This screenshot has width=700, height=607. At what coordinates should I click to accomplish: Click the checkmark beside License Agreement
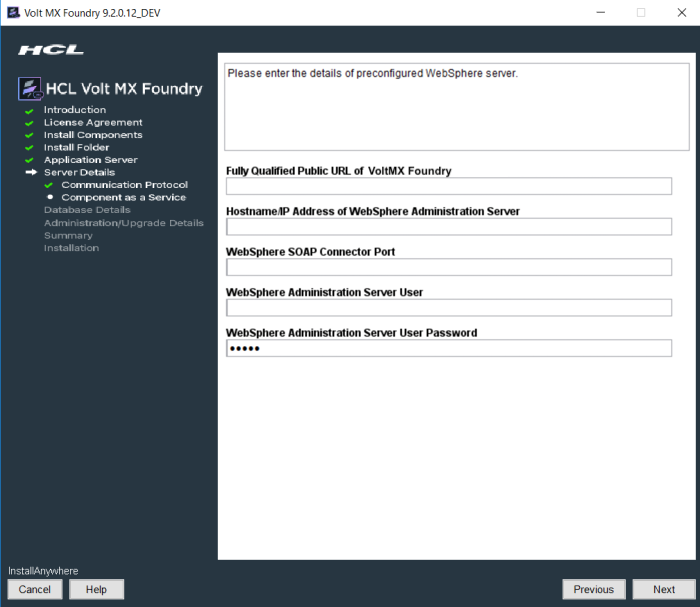[29, 123]
